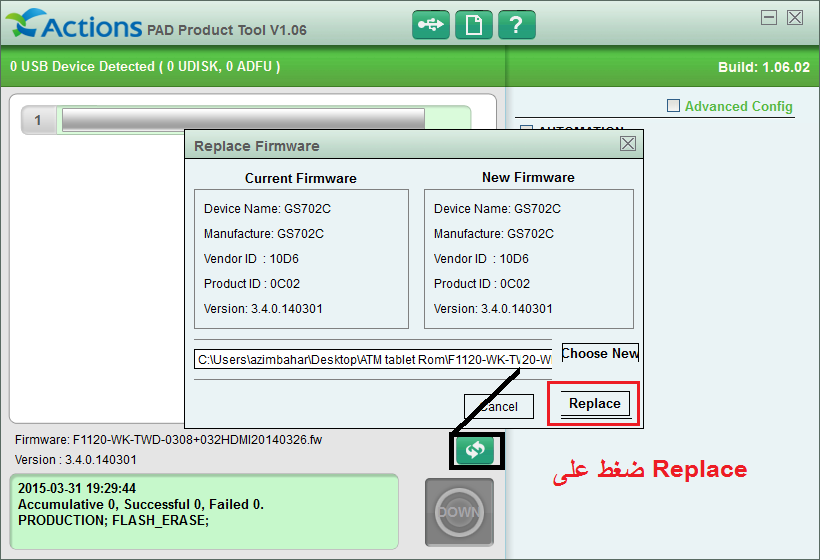The height and width of the screenshot is (560, 820).
Task: Click New Firmware 'Product ID : 0C02' text
Action: click(482, 284)
